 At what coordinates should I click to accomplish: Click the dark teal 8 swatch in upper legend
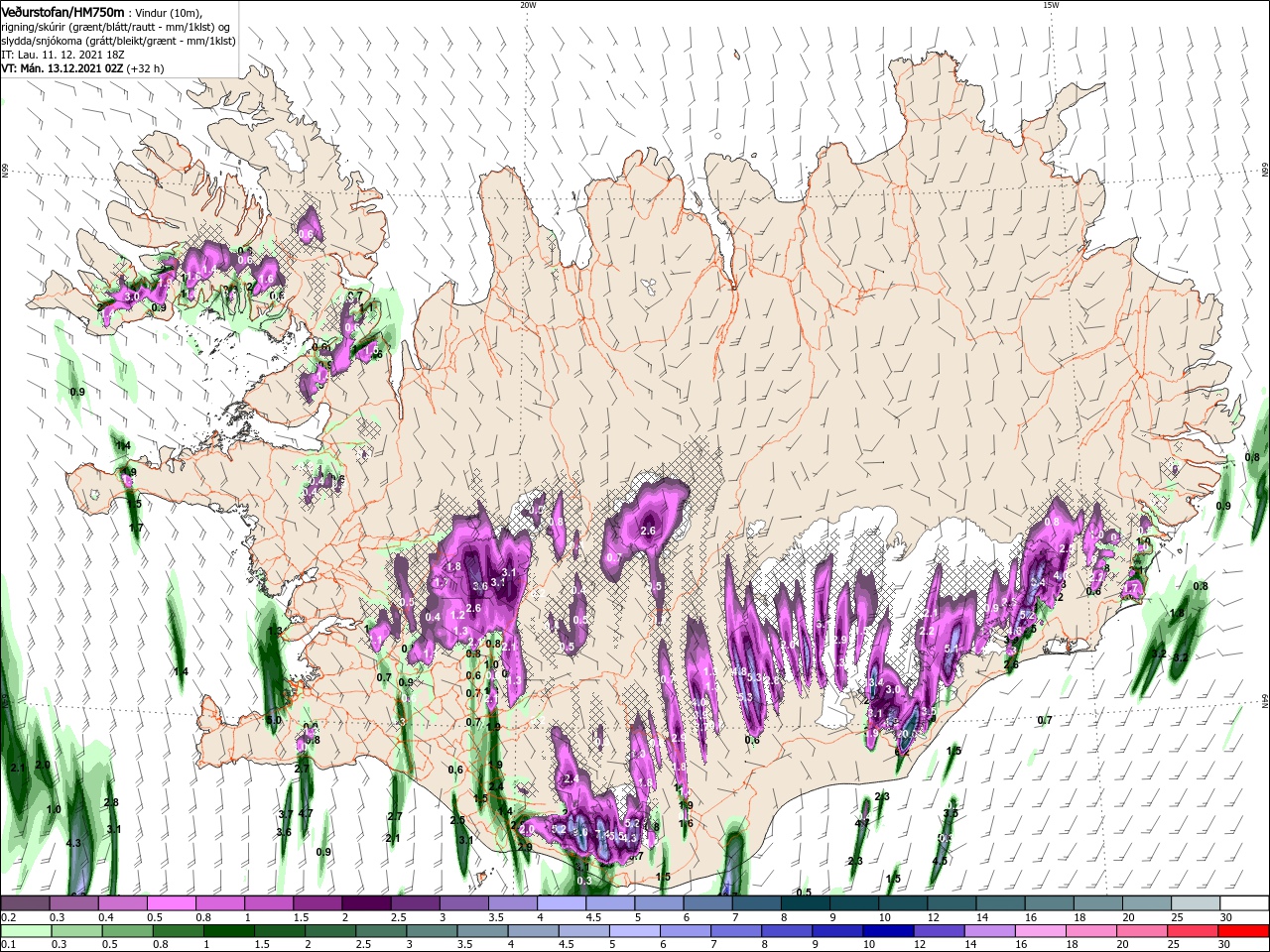805,903
